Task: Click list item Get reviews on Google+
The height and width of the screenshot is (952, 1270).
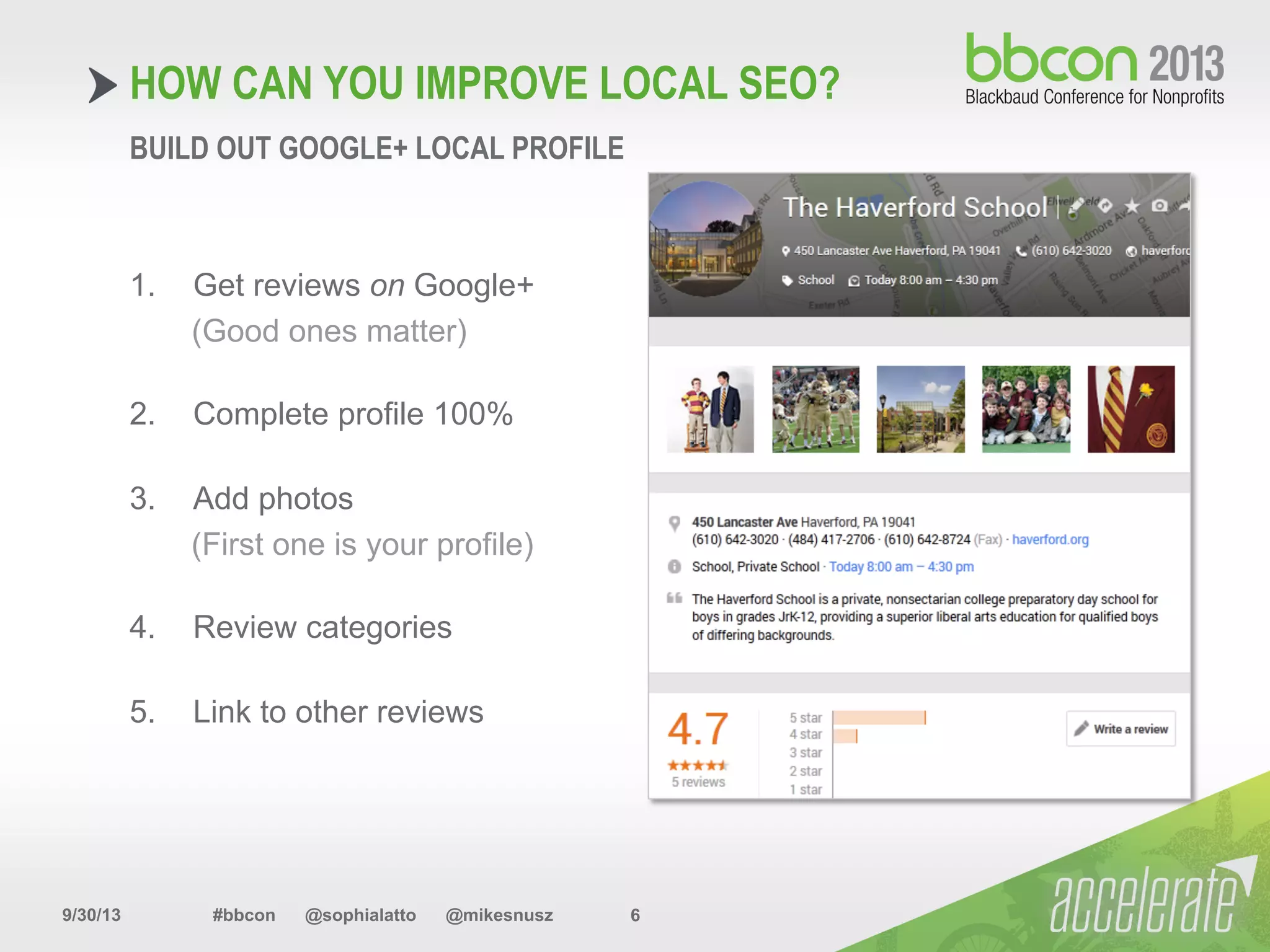Action: coord(363,286)
